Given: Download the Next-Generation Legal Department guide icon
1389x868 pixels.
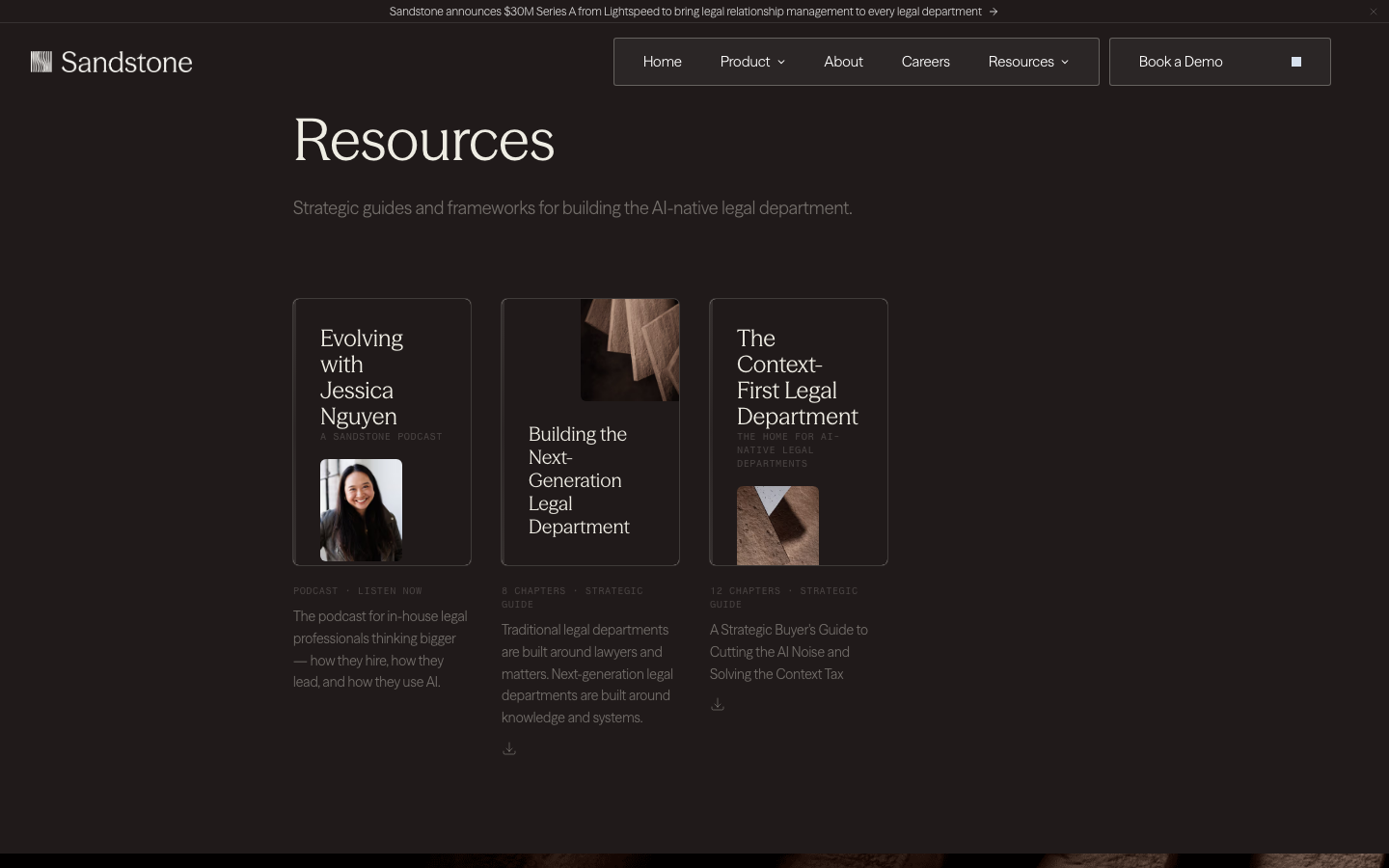Looking at the screenshot, I should [509, 748].
